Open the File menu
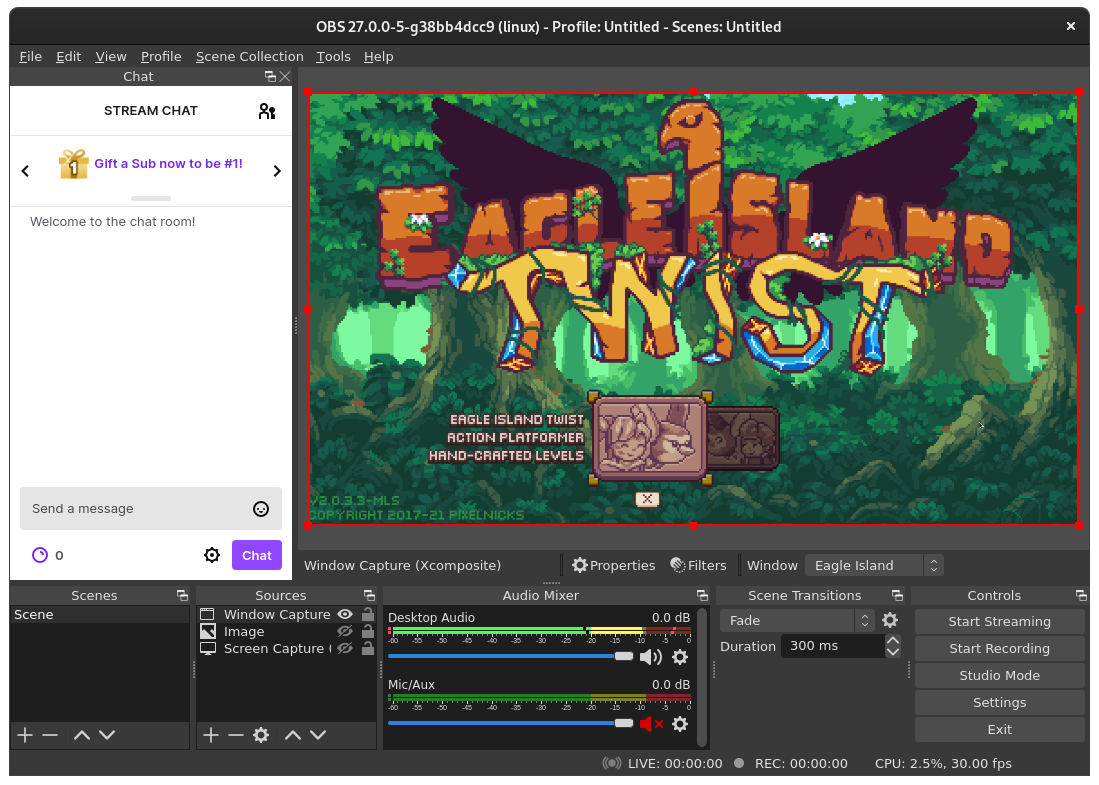This screenshot has width=1099, height=785. 30,56
